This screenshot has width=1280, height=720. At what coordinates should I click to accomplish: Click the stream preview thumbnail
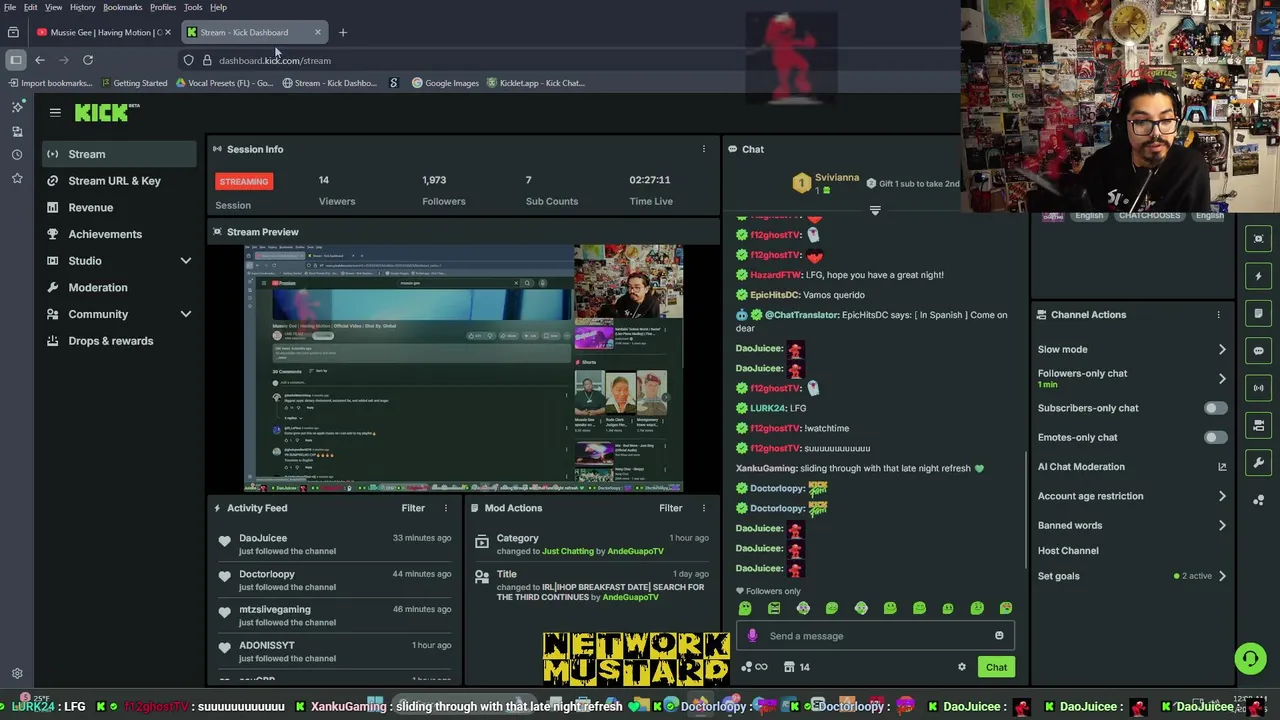coord(463,369)
